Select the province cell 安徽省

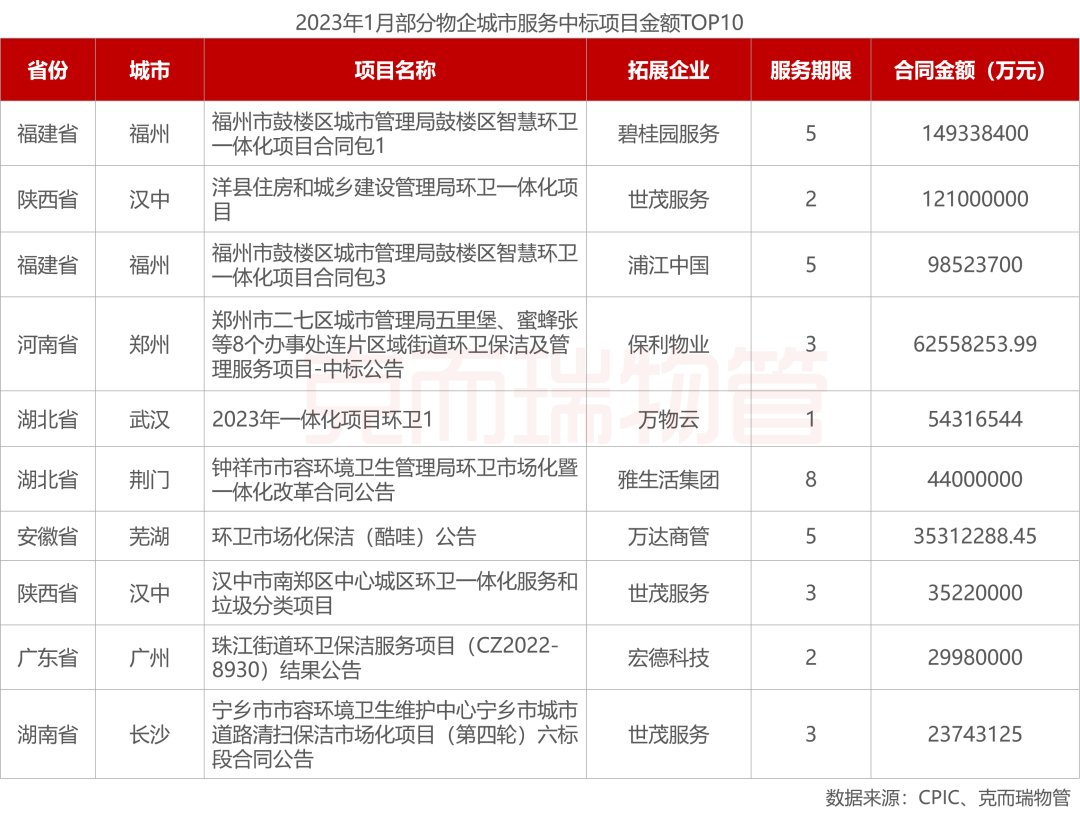(48, 536)
